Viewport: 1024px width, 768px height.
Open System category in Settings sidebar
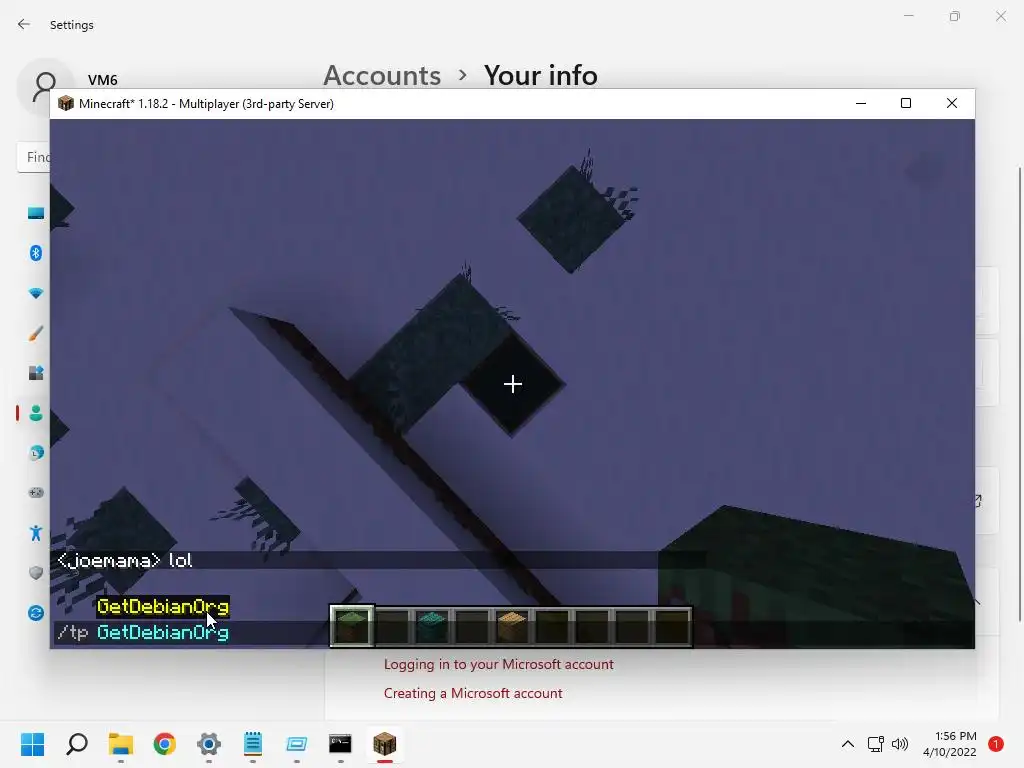(x=35, y=213)
